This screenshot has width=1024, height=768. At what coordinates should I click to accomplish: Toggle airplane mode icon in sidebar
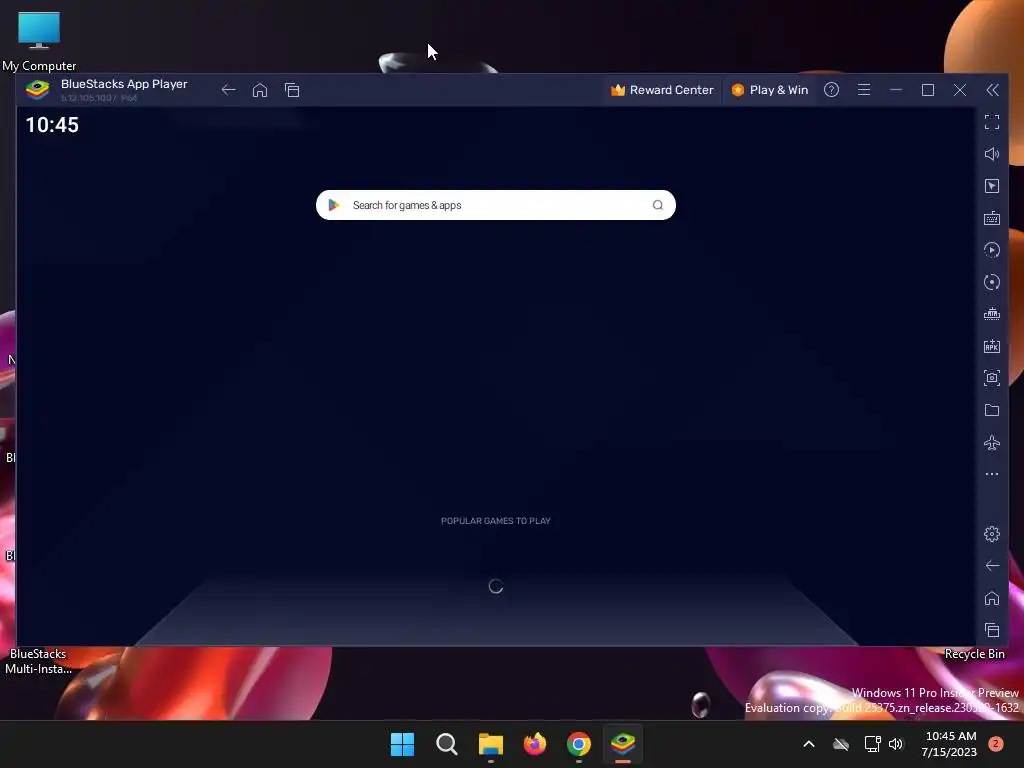pyautogui.click(x=992, y=442)
